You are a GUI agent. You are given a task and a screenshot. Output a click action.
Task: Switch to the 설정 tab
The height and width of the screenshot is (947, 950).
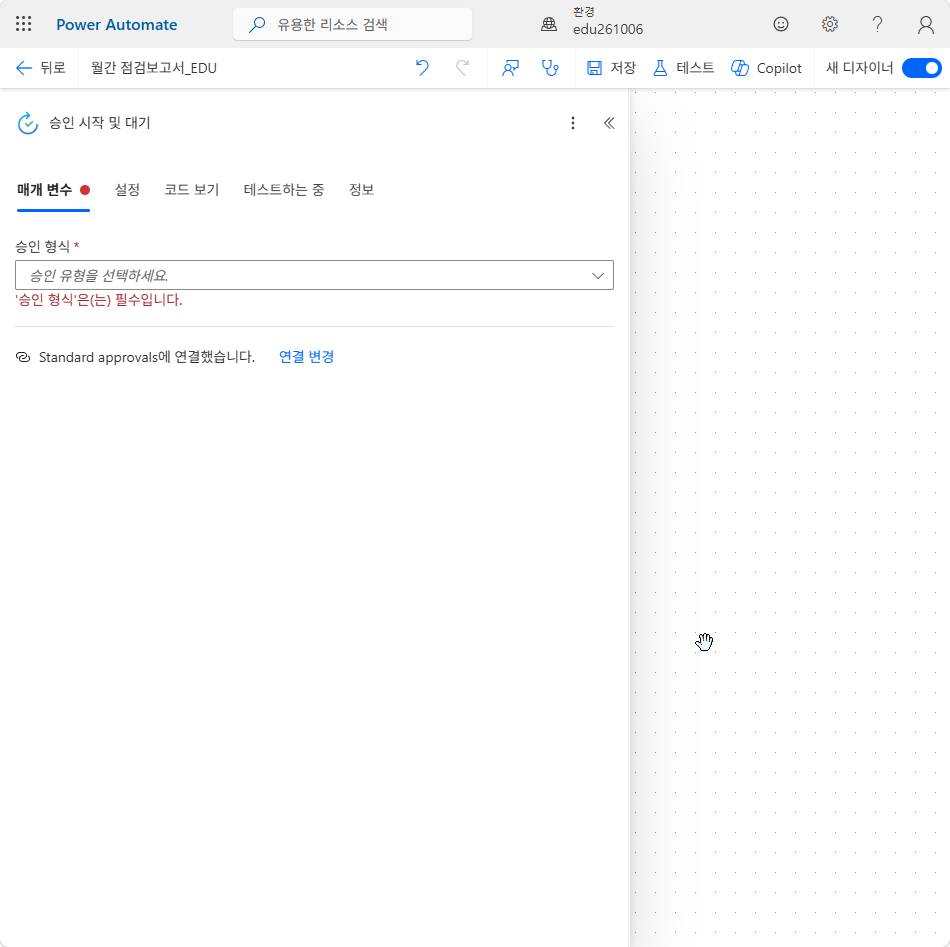click(x=127, y=190)
